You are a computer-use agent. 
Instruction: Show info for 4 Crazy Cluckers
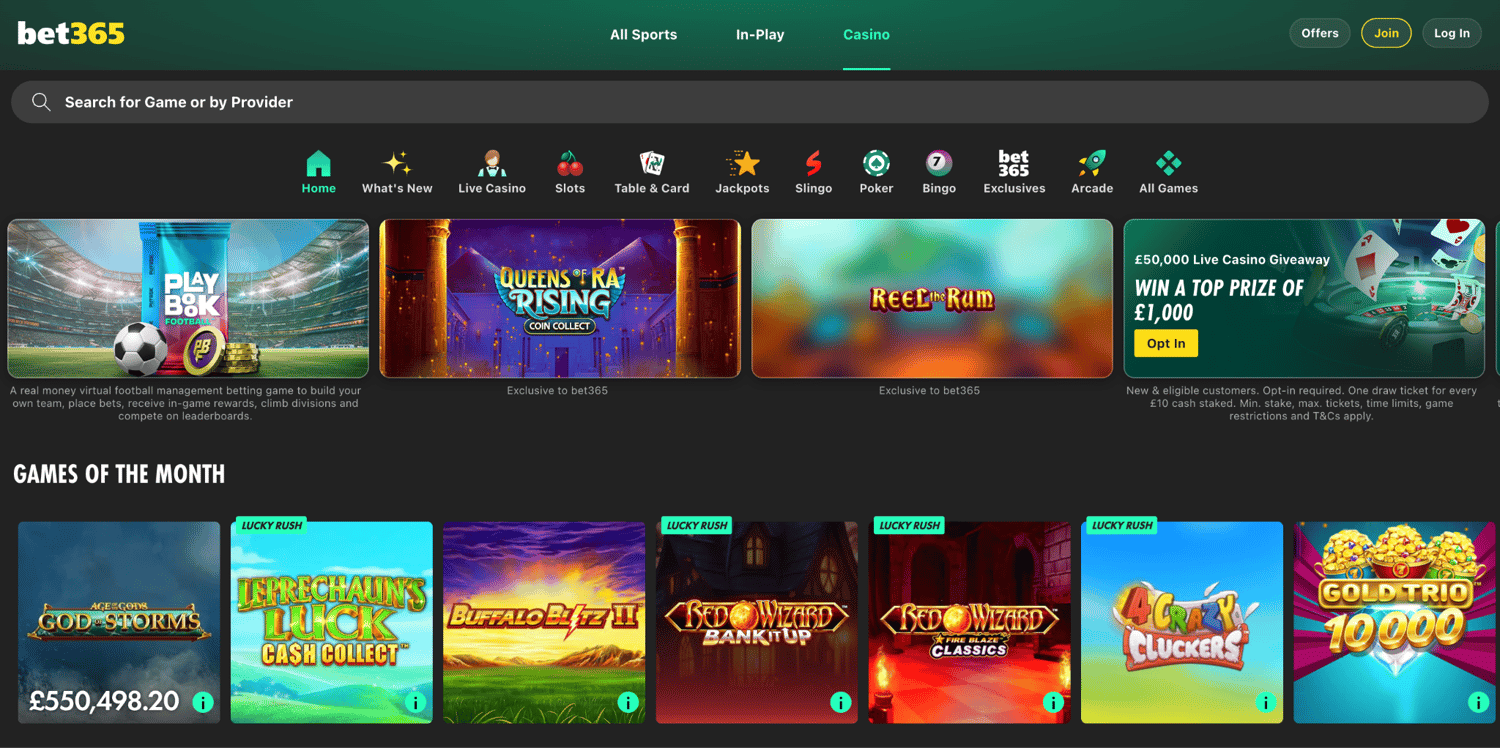pyautogui.click(x=1266, y=702)
